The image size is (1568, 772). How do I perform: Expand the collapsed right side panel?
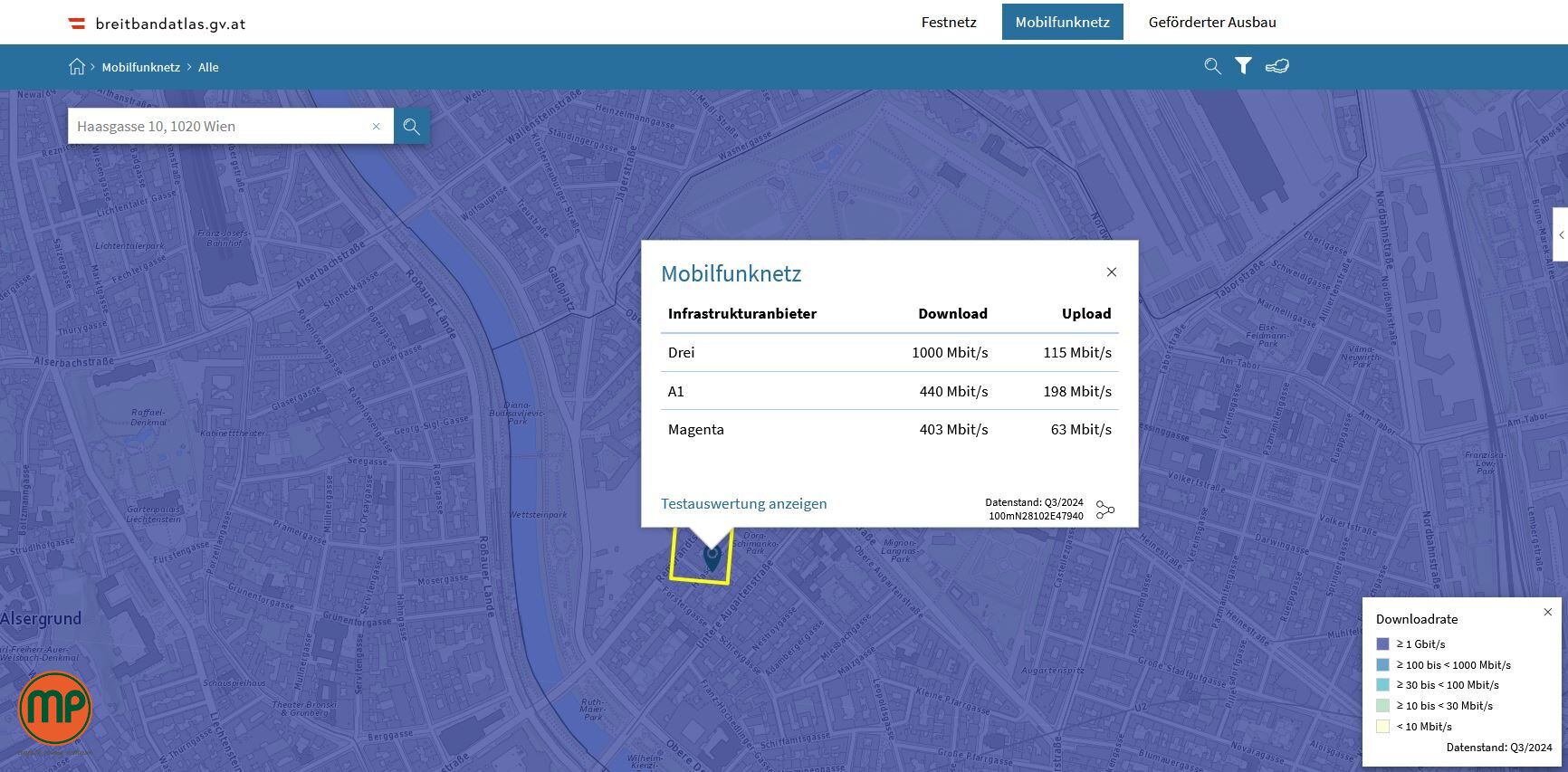[x=1561, y=235]
